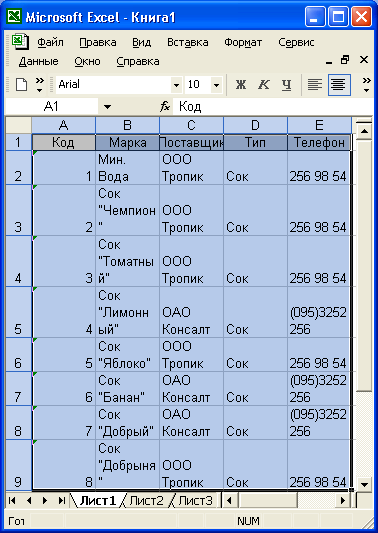Expand formatting toolbar options chevron at right
The width and height of the screenshot is (378, 533).
366,85
